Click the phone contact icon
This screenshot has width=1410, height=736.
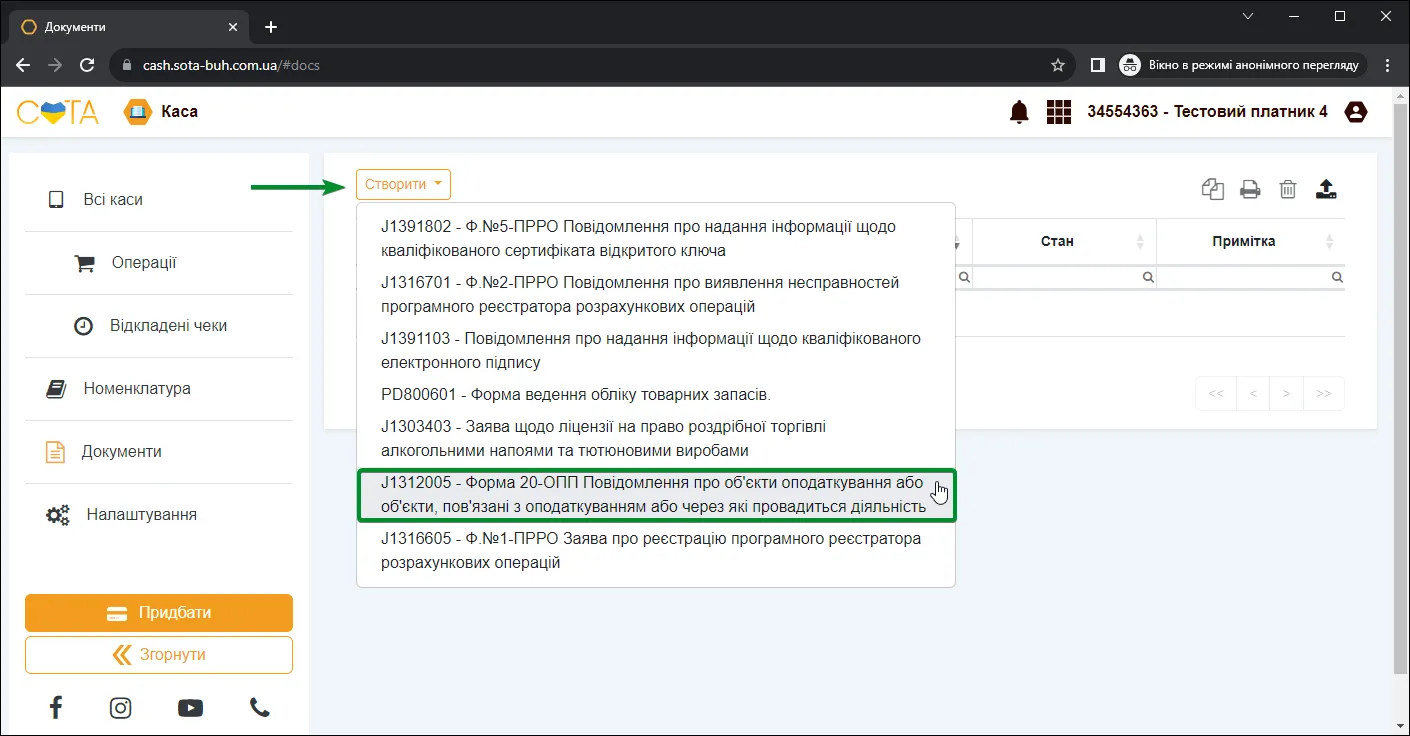259,708
